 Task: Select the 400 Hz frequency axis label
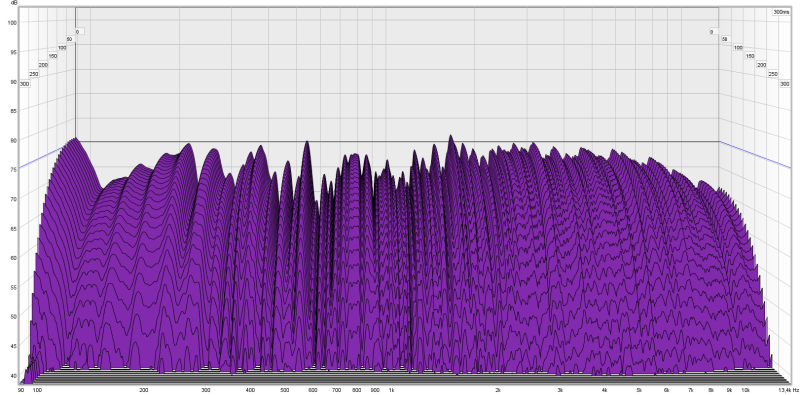click(250, 390)
